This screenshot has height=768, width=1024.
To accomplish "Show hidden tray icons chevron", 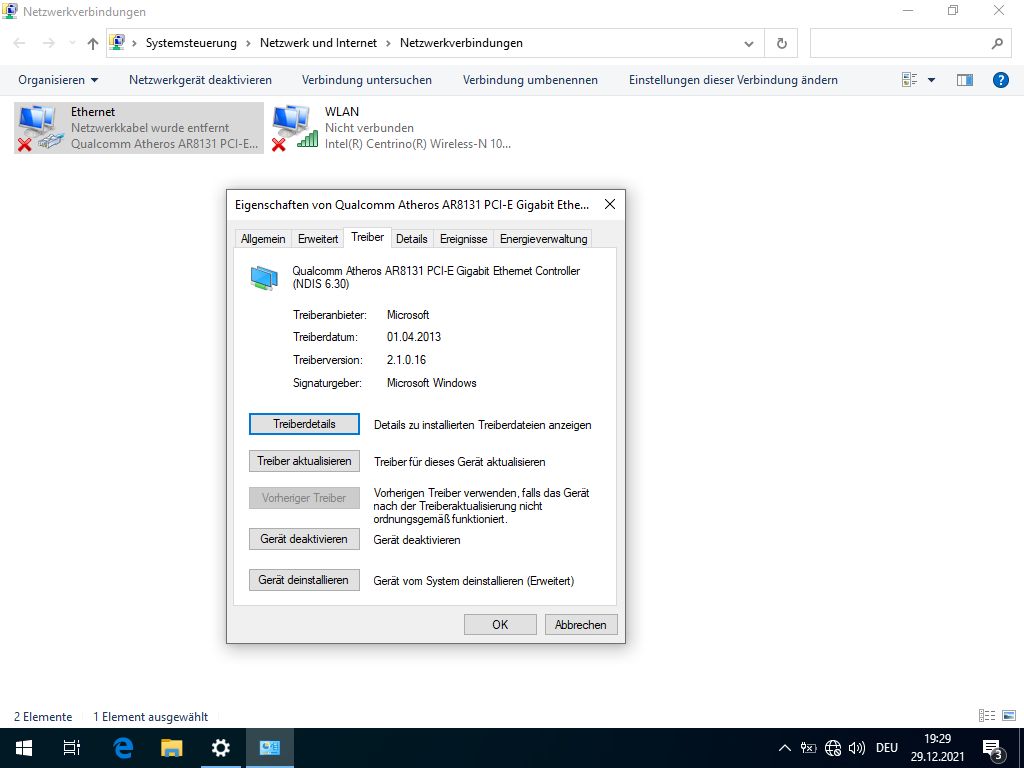I will (785, 748).
